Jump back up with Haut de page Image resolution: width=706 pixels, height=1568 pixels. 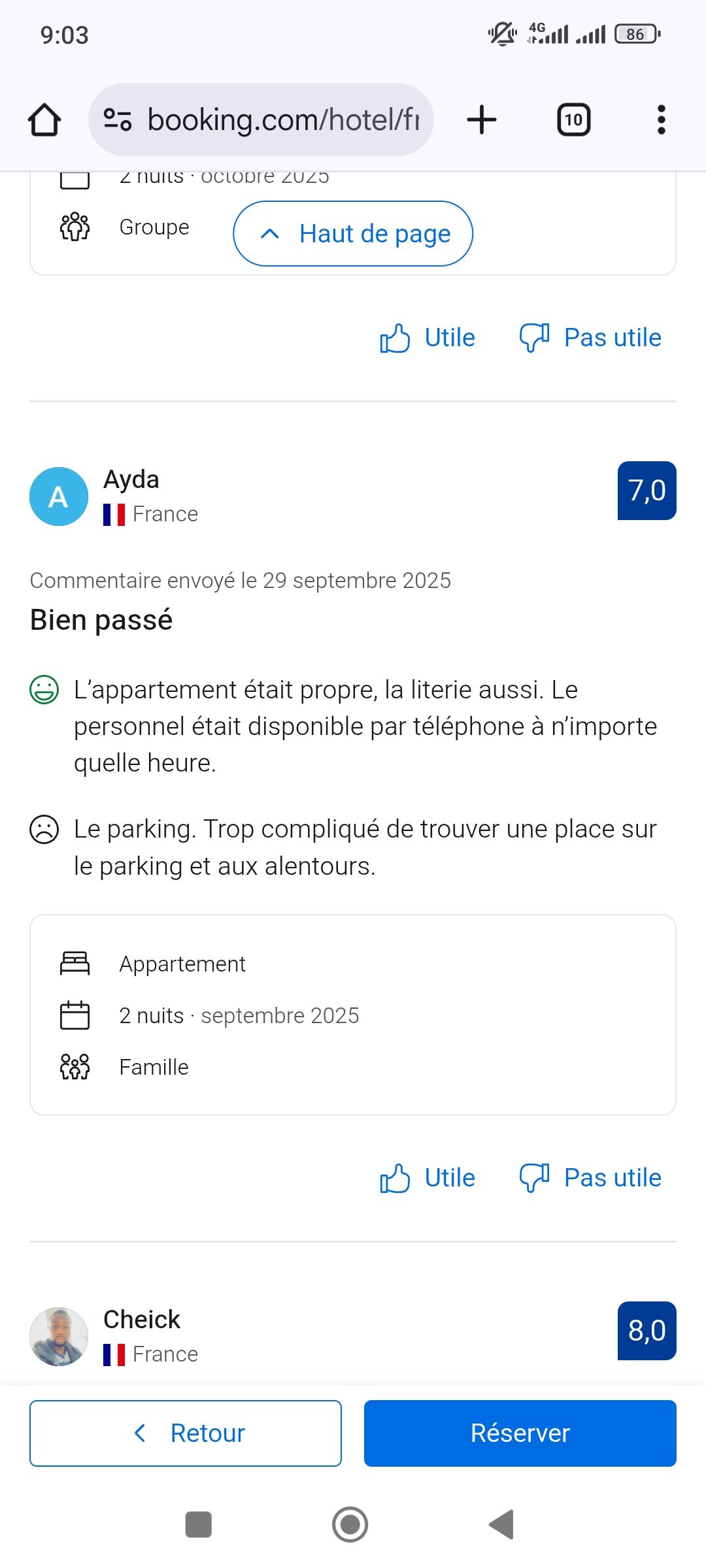click(x=353, y=234)
